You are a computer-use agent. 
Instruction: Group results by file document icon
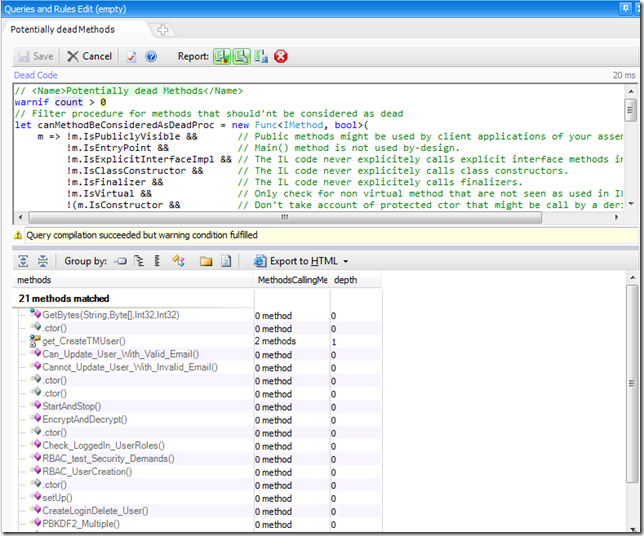click(x=226, y=261)
